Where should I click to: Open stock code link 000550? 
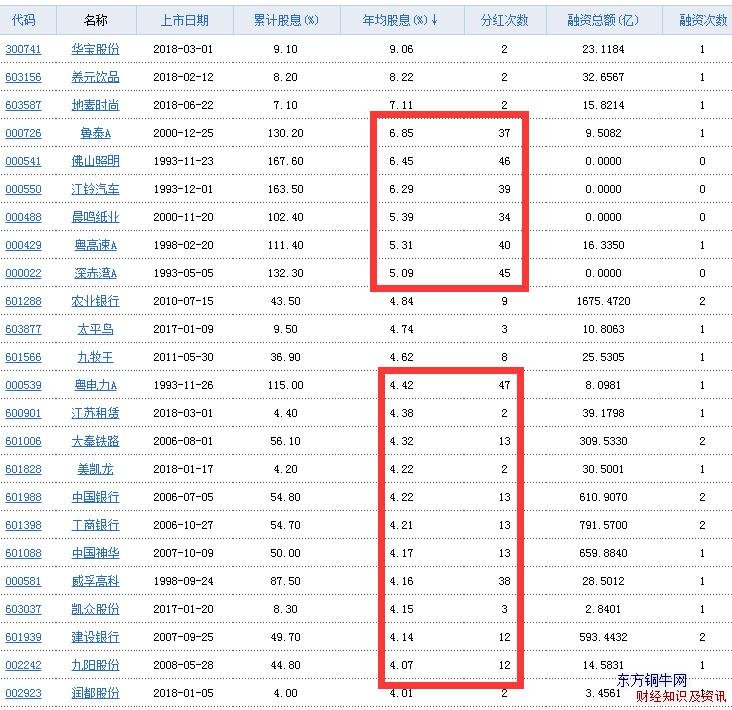tap(23, 189)
